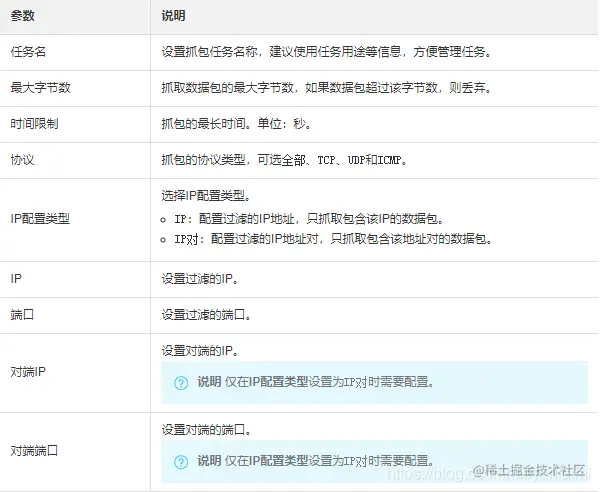The width and height of the screenshot is (600, 492).
Task: Click the text 选择IP配置类型。
Action: tap(206, 196)
